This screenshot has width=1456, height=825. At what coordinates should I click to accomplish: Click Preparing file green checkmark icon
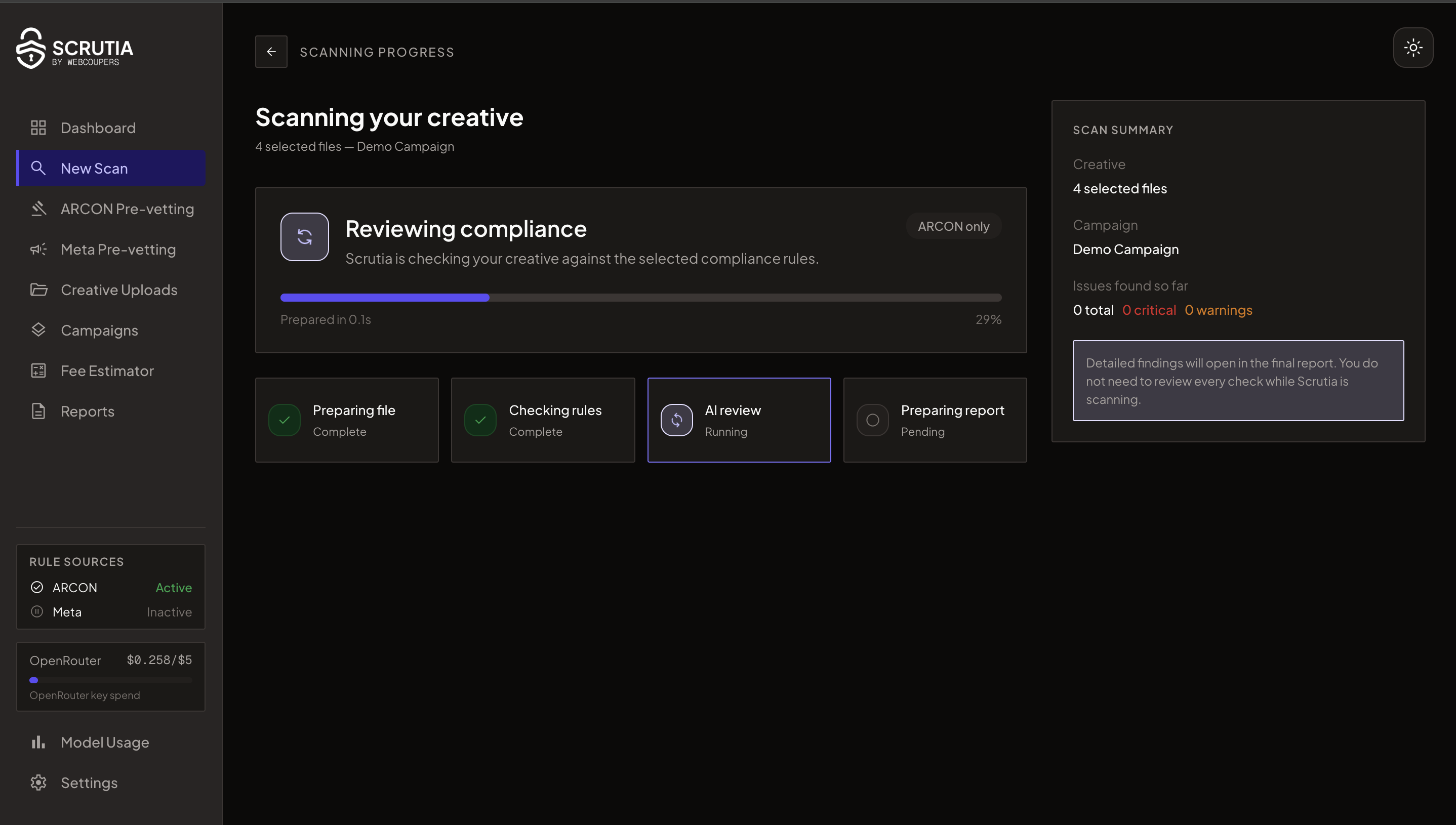coord(285,420)
